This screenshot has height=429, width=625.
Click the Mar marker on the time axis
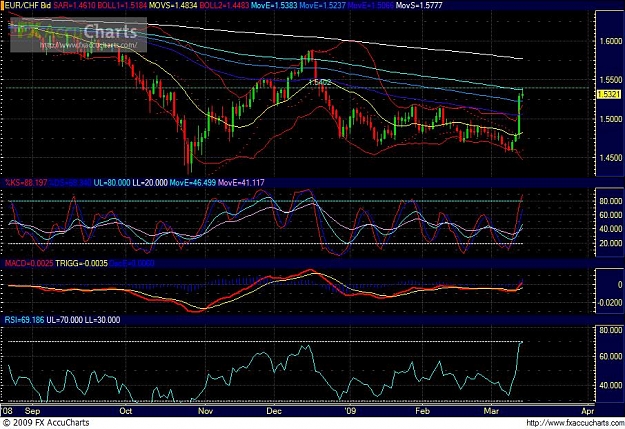[x=491, y=411]
